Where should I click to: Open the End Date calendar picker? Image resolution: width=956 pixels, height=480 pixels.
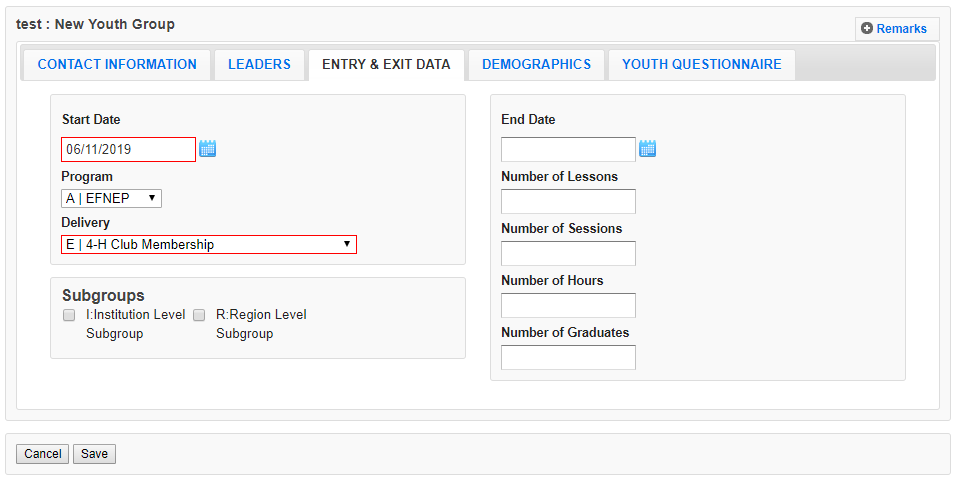click(647, 149)
